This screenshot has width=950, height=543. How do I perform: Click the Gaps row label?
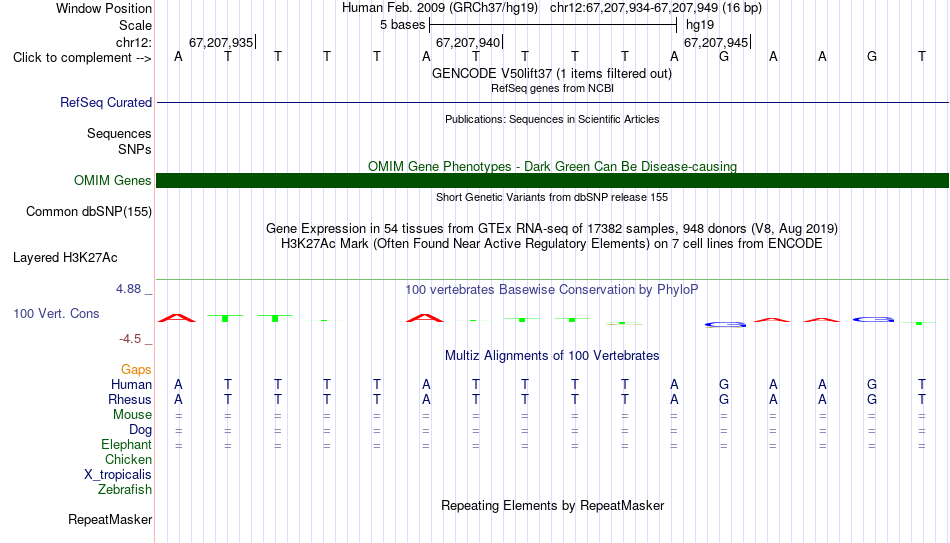tap(136, 370)
